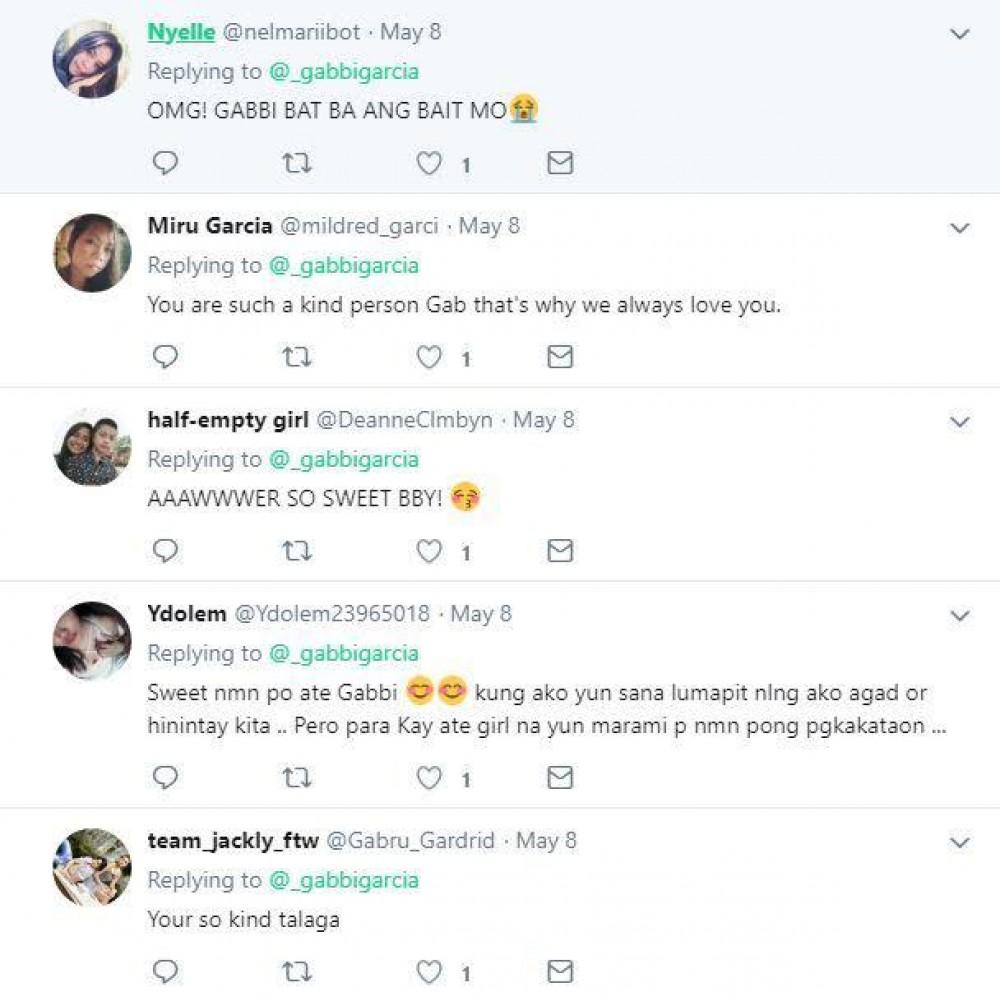This screenshot has height=1001, width=1000.
Task: Visit Ydolem's profile by name
Action: coord(187,613)
